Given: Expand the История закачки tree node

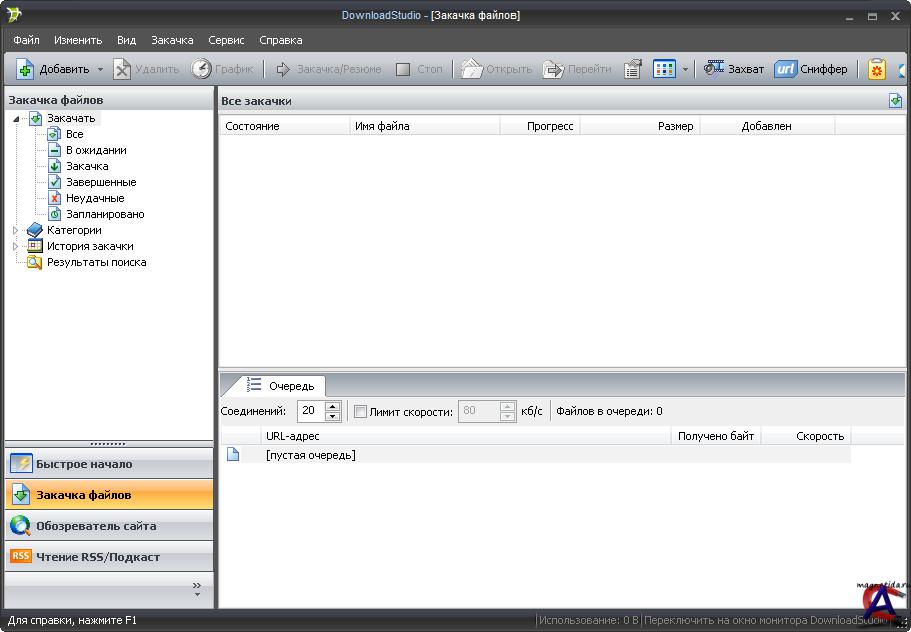Looking at the screenshot, I should pyautogui.click(x=15, y=246).
